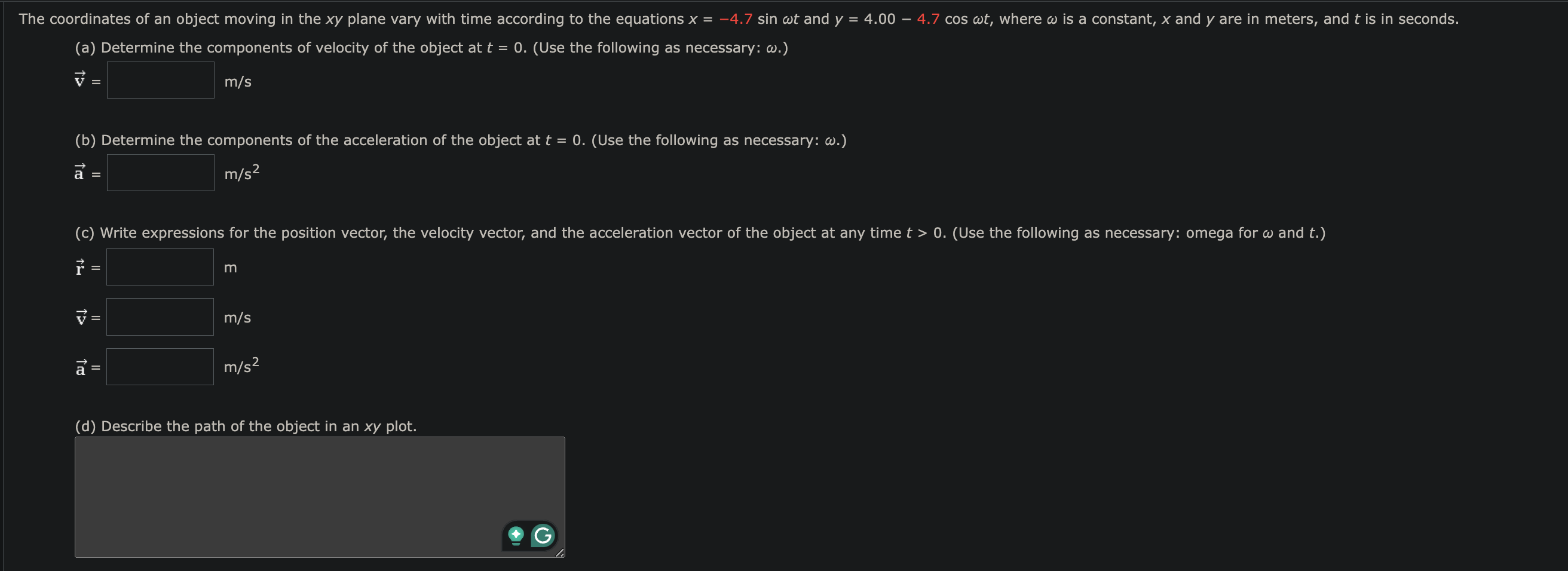Click the part (d) prompt text
Viewport: 1568px width, 571px height.
point(246,426)
